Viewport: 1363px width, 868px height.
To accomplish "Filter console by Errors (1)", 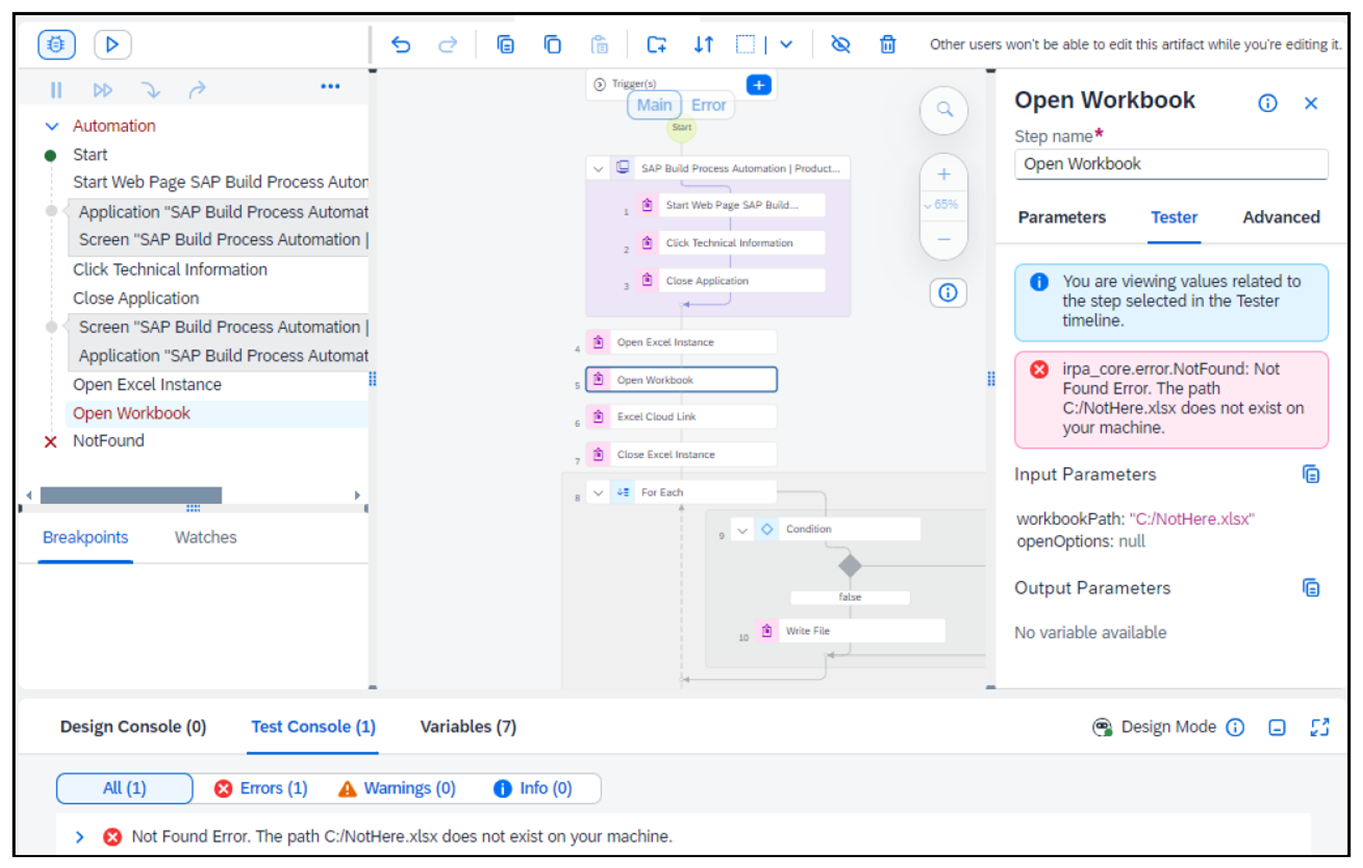I will pyautogui.click(x=262, y=788).
